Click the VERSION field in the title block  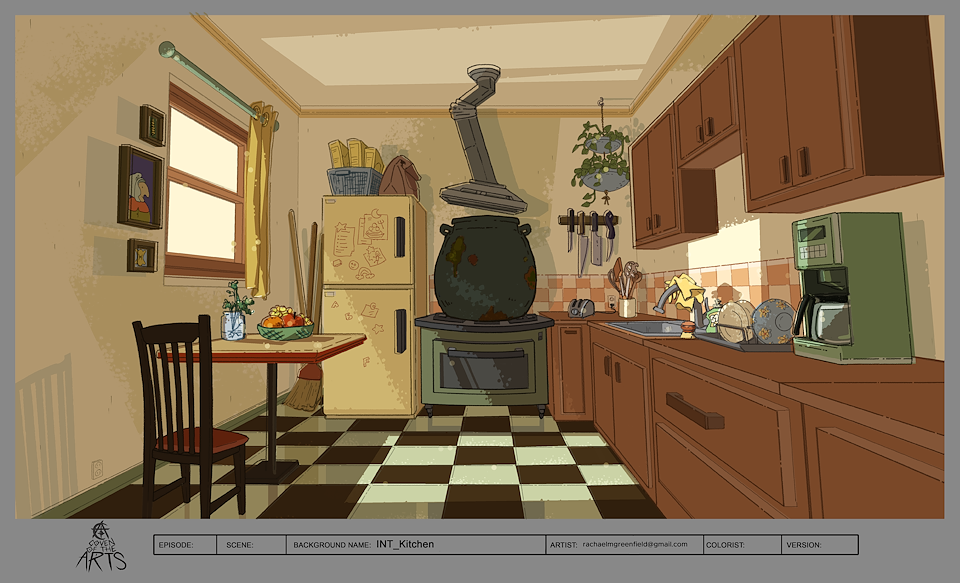click(818, 545)
